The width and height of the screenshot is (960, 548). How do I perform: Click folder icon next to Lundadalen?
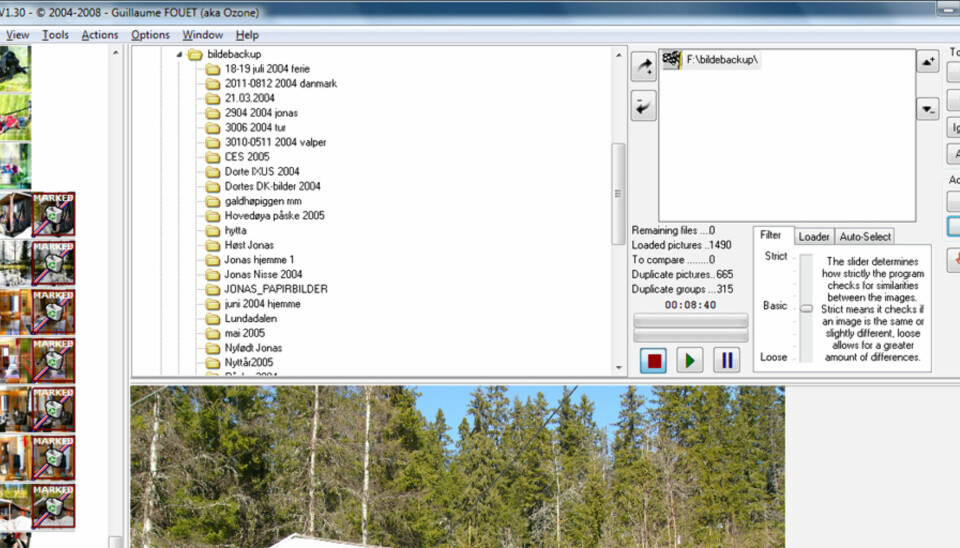tap(212, 318)
